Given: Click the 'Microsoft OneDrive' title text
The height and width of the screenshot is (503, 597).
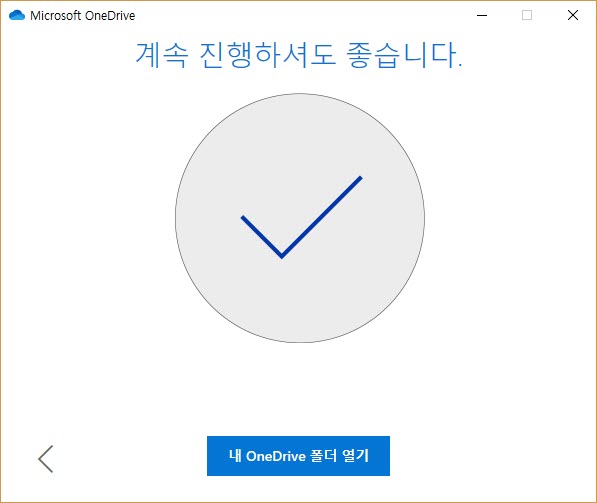Looking at the screenshot, I should pyautogui.click(x=83, y=16).
